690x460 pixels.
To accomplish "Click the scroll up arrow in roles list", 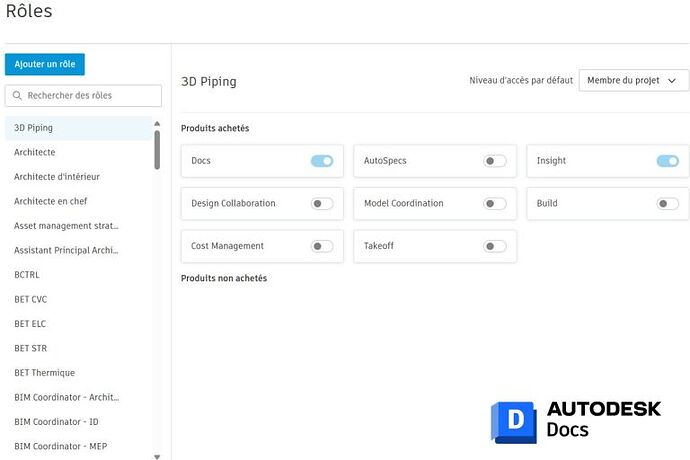I will tap(157, 124).
